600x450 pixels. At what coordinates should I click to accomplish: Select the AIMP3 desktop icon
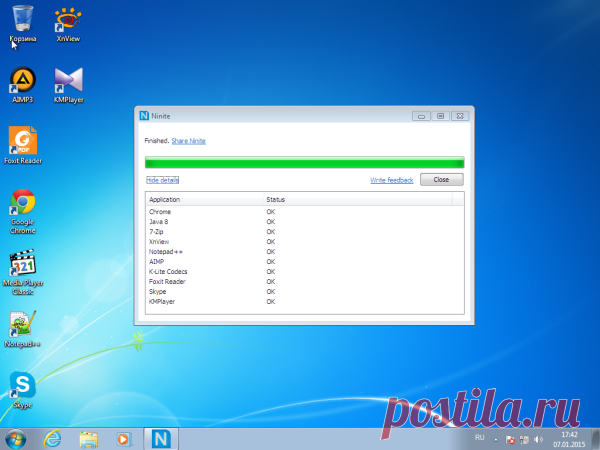pyautogui.click(x=23, y=85)
